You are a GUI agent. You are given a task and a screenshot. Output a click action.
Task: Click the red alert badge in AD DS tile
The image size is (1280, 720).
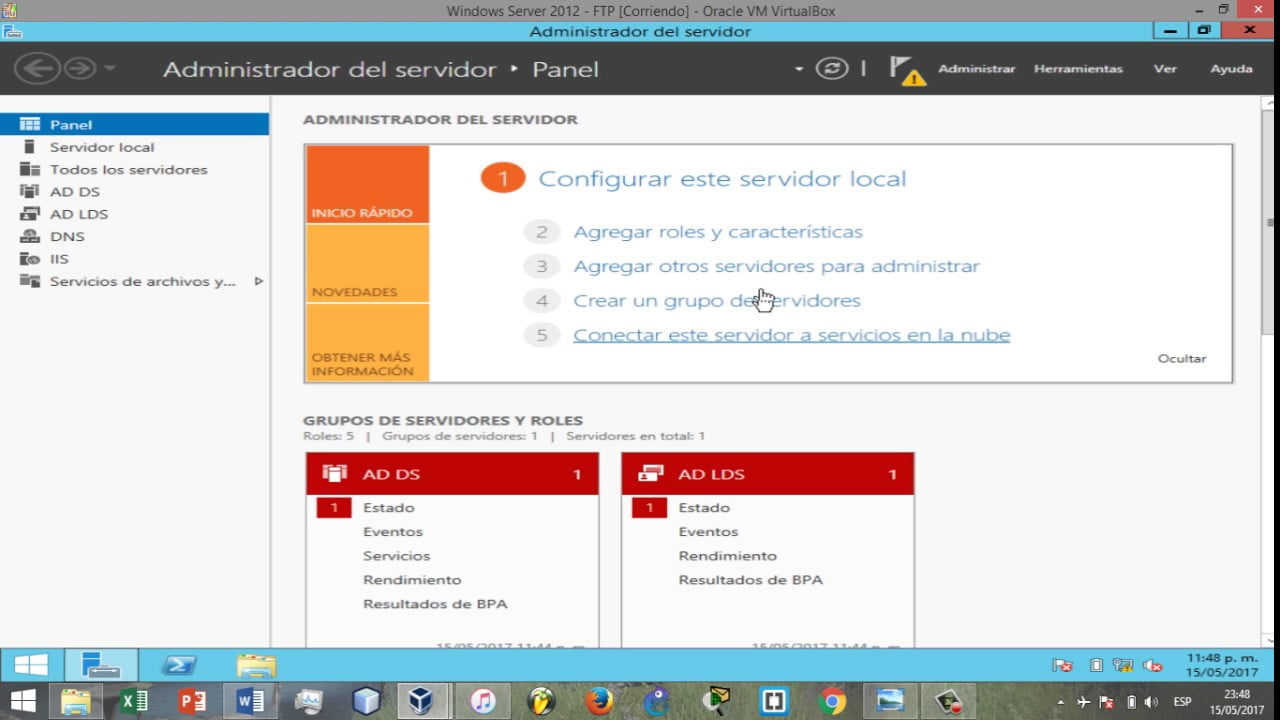(334, 508)
